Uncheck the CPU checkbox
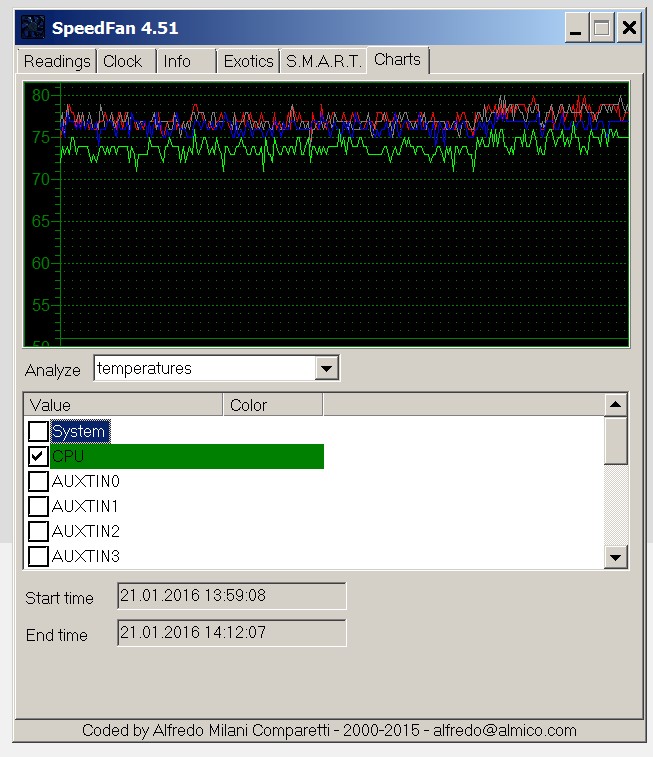The width and height of the screenshot is (653, 757). [38, 456]
